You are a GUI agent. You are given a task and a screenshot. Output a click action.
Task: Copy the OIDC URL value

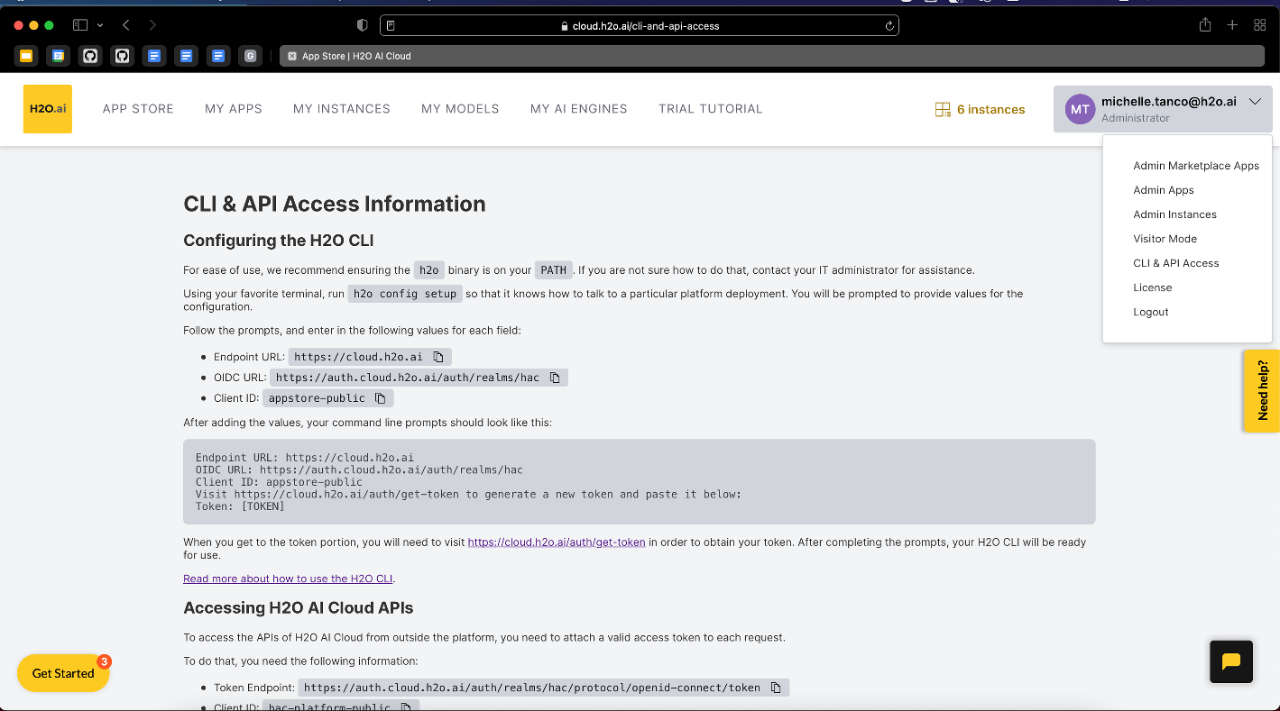pyautogui.click(x=555, y=378)
